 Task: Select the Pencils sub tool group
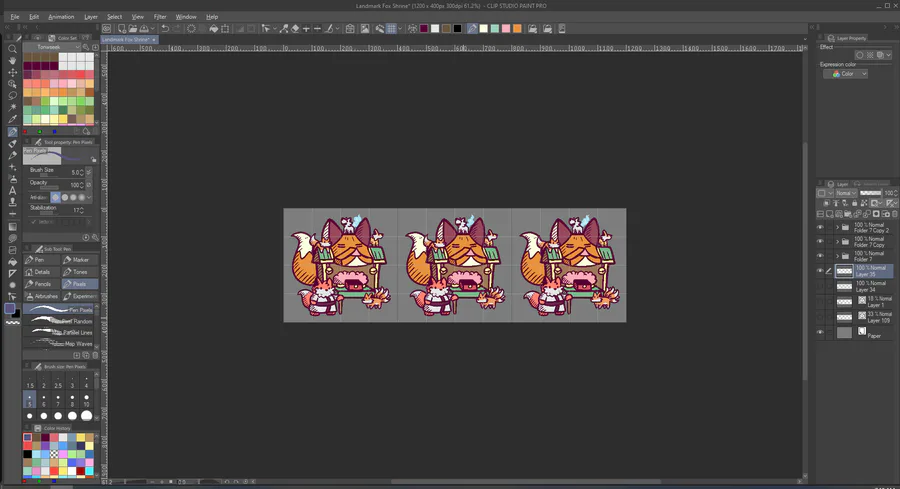coord(41,284)
